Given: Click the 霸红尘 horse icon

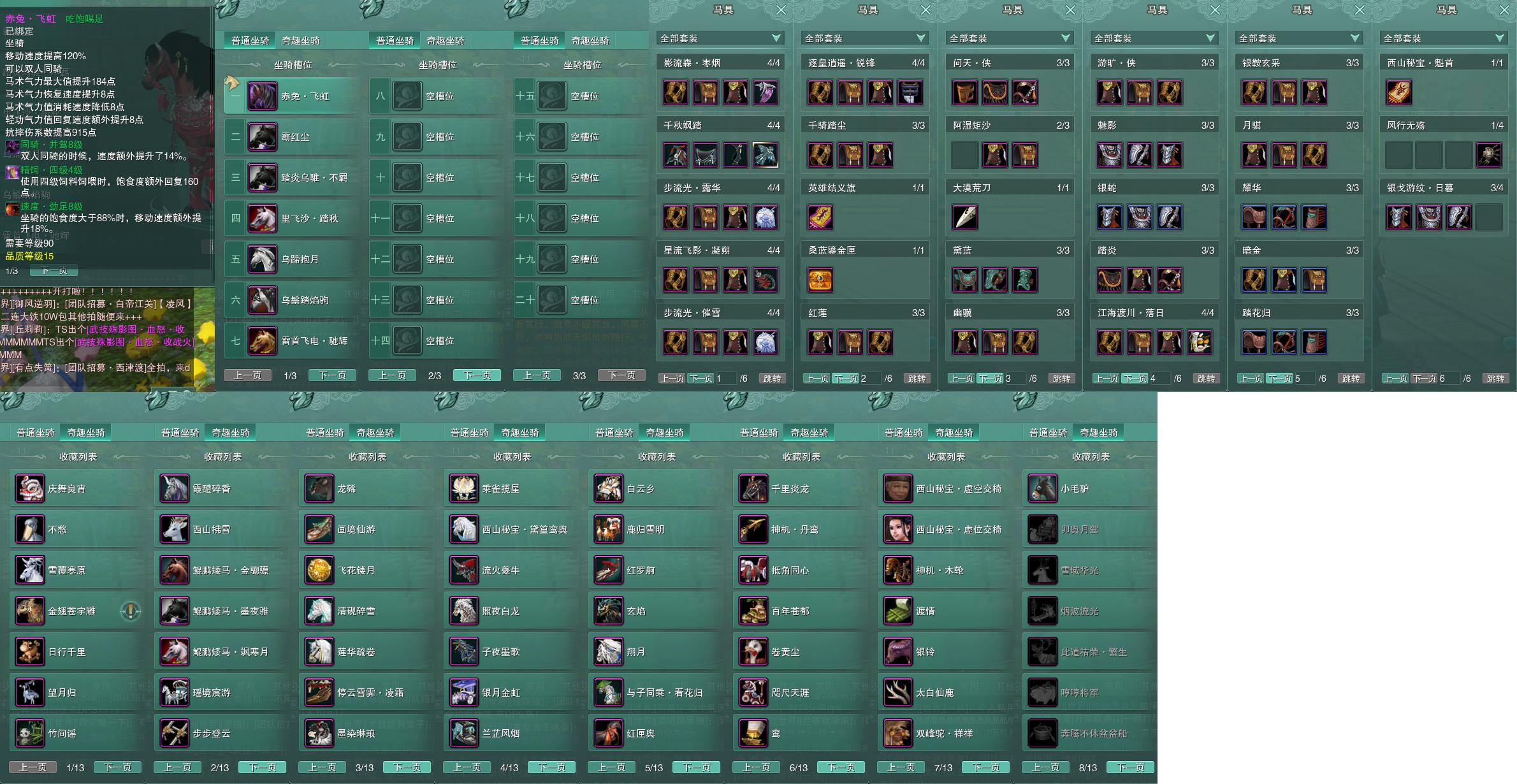Looking at the screenshot, I should [x=262, y=137].
